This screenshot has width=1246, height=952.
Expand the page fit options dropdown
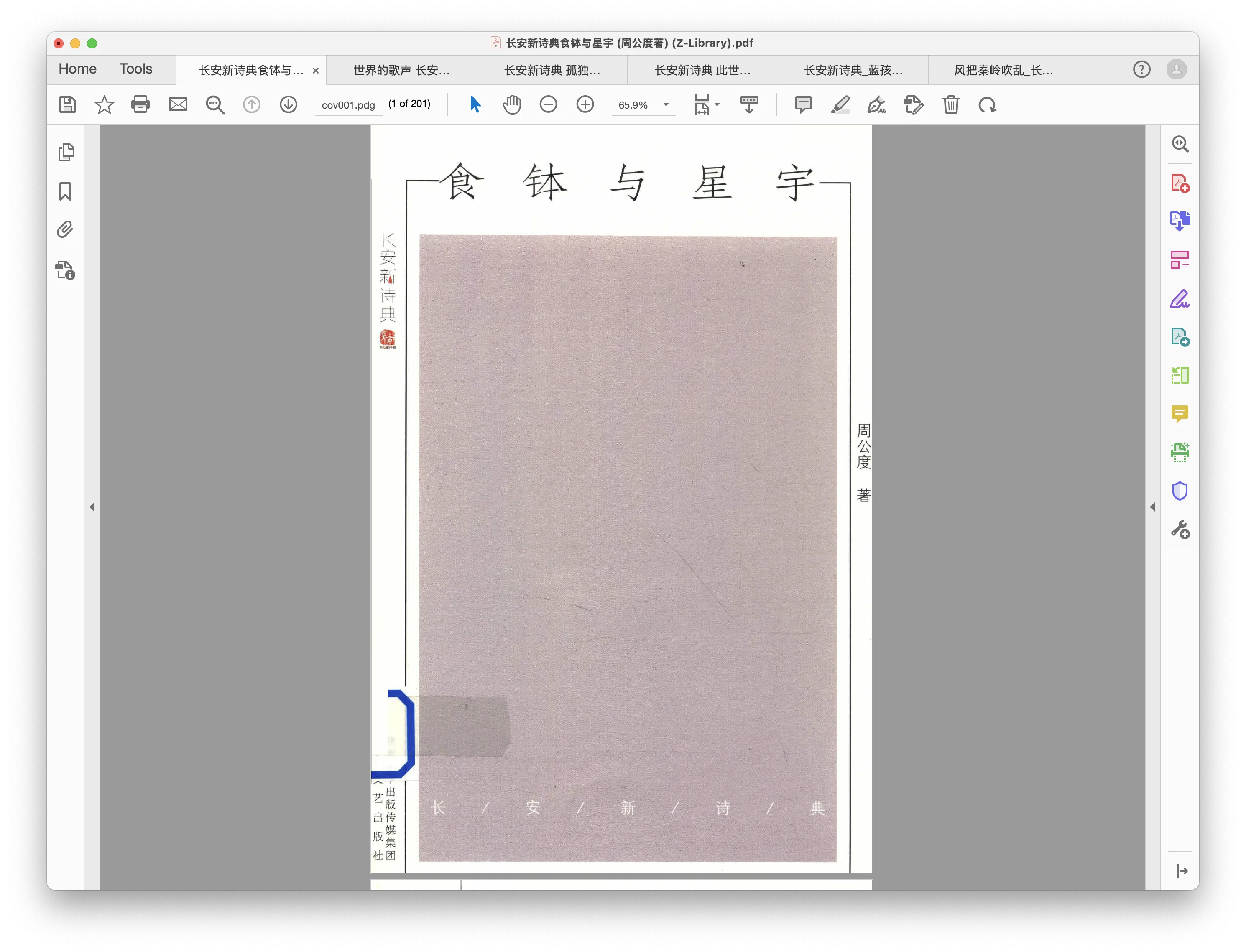click(x=717, y=105)
